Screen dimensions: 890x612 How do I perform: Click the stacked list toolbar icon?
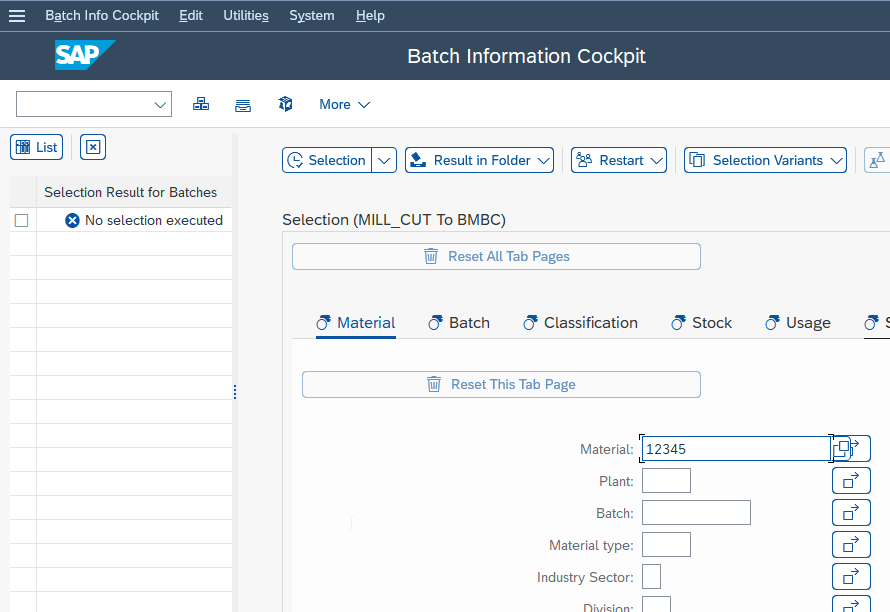[x=243, y=104]
